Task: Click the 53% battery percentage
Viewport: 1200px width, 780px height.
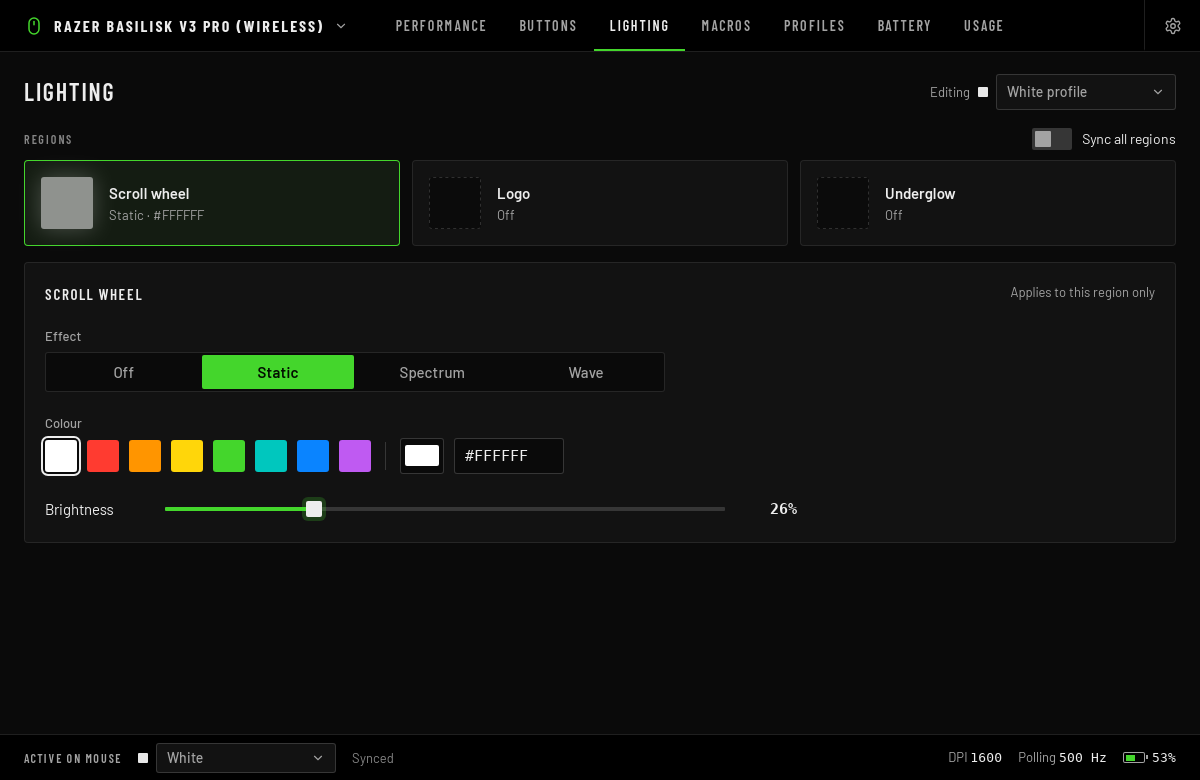Action: coord(1164,758)
